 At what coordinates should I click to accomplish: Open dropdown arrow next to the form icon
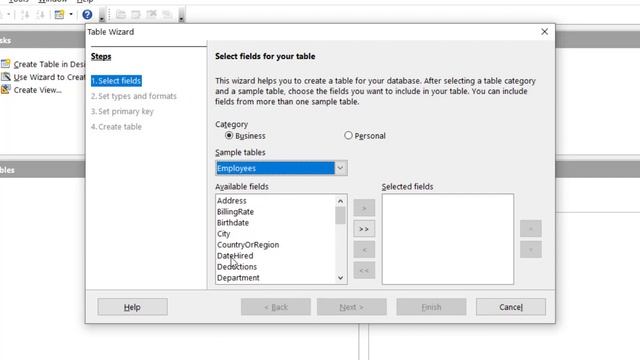(x=71, y=15)
